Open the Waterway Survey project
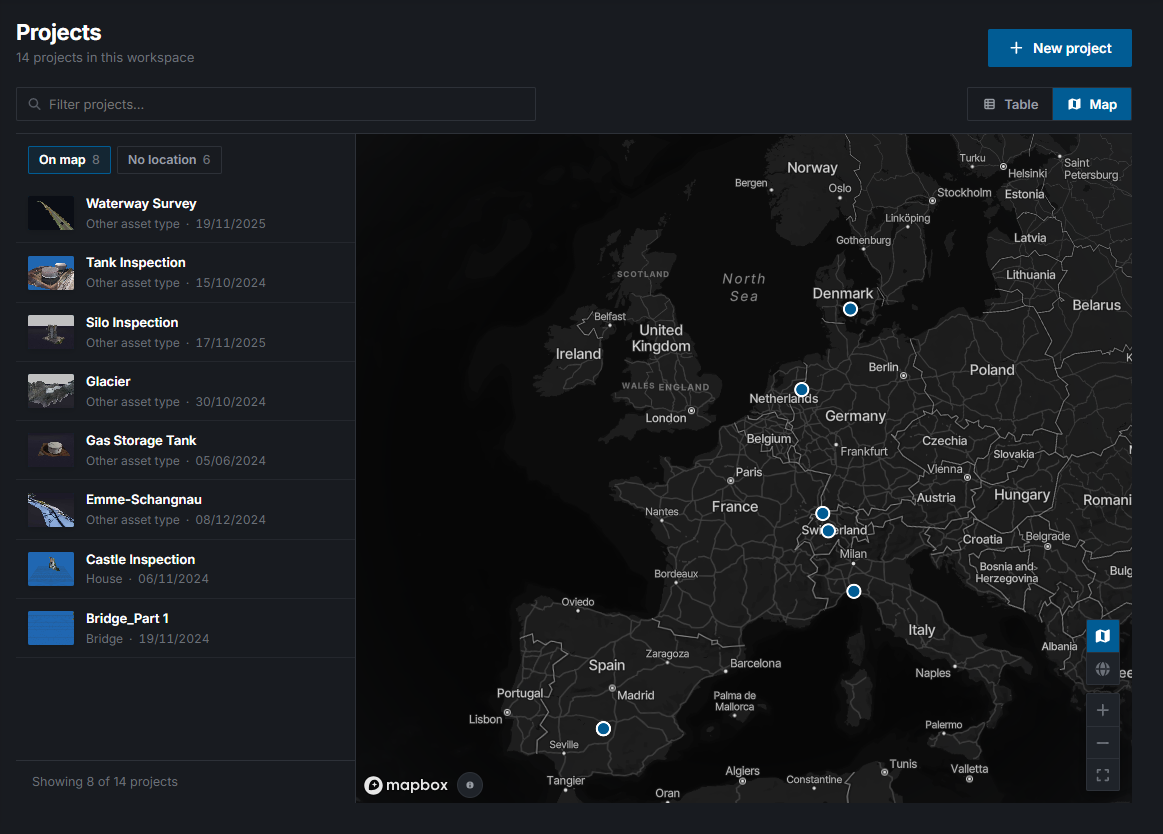The height and width of the screenshot is (834, 1163). tap(185, 213)
